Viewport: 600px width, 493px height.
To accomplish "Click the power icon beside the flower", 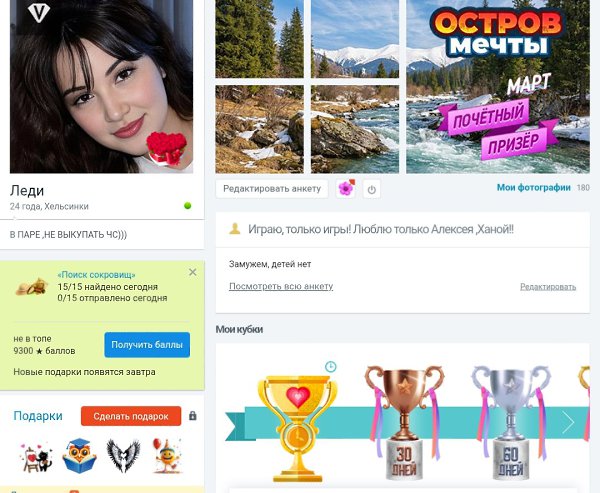I will pyautogui.click(x=372, y=189).
